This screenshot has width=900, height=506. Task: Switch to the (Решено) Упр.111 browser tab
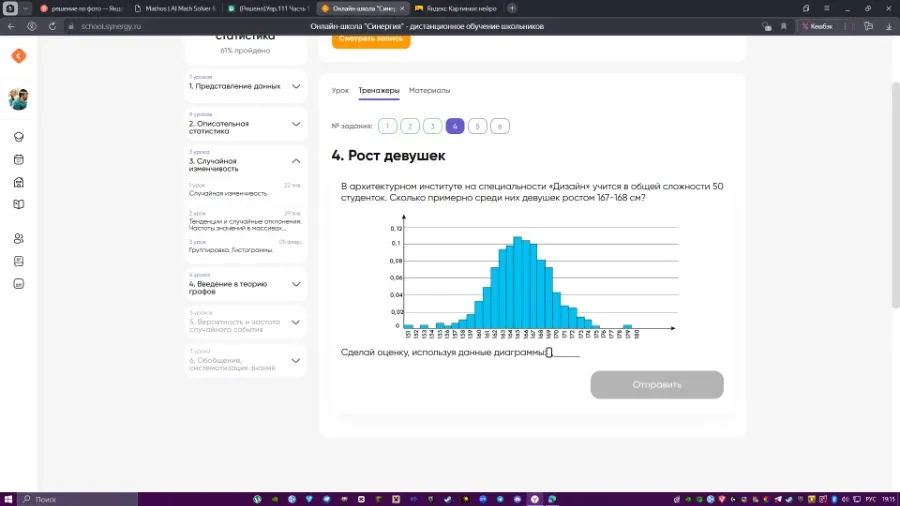[269, 9]
